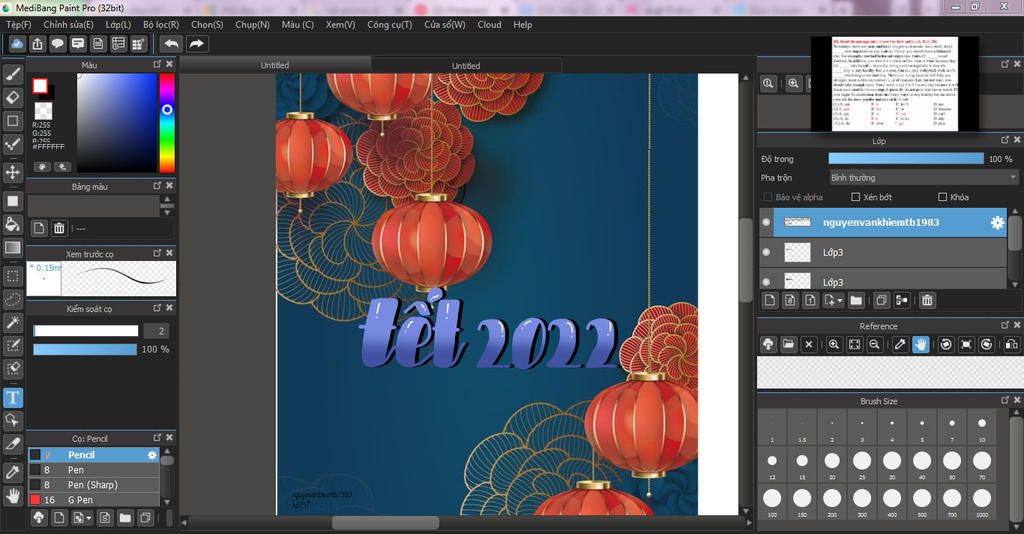
Task: Select the Magic Wand tool
Action: coord(12,322)
